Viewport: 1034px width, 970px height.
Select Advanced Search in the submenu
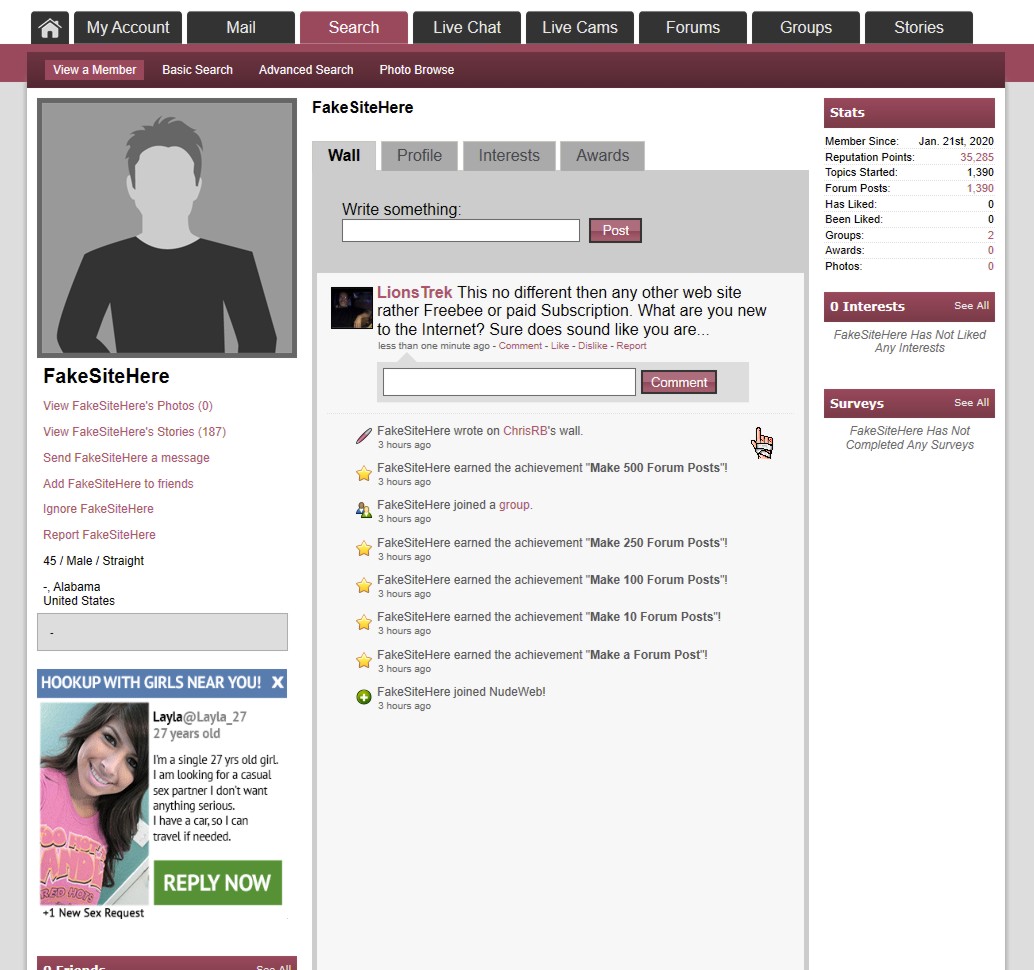coord(306,70)
